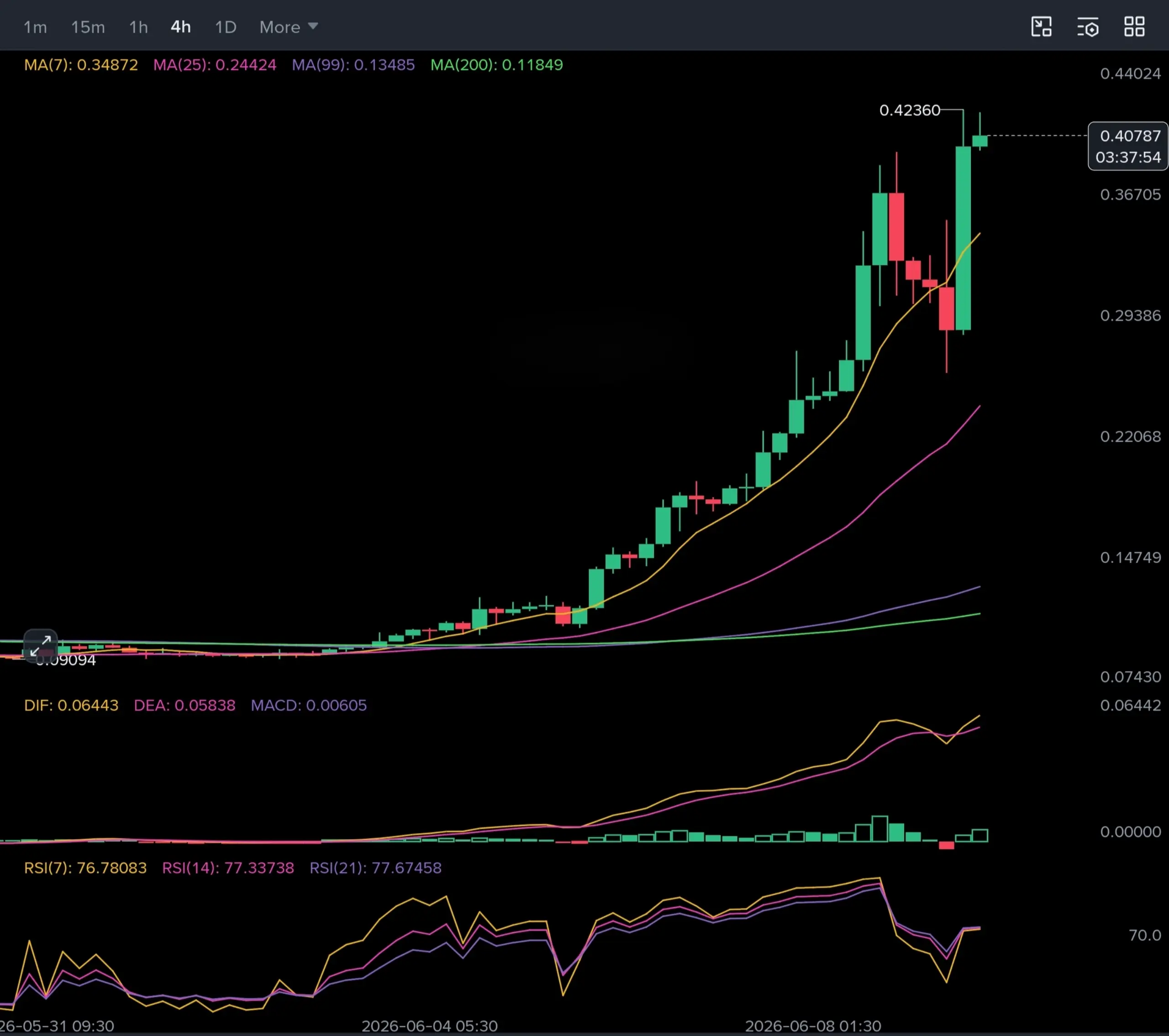This screenshot has width=1169, height=1036.
Task: Select the 4h timeframe tab
Action: [181, 27]
